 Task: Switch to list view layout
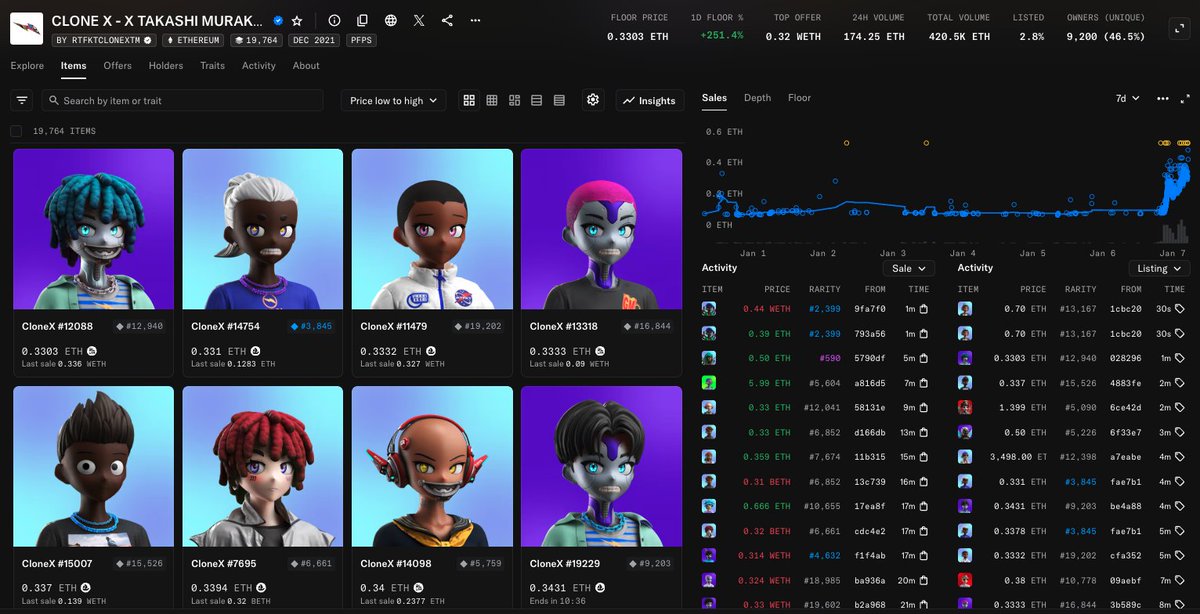[537, 100]
